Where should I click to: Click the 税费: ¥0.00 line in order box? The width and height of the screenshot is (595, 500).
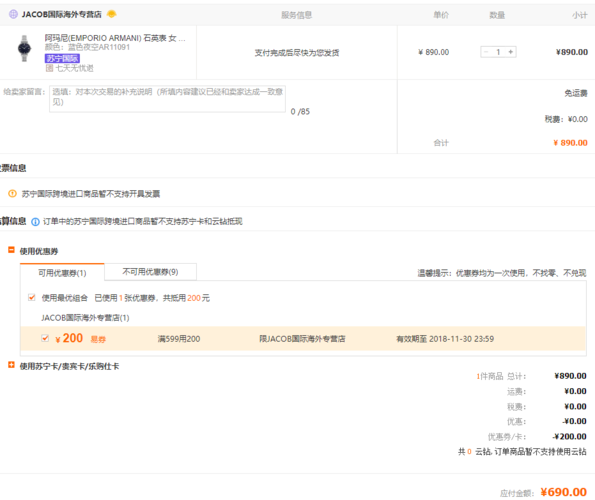point(566,119)
